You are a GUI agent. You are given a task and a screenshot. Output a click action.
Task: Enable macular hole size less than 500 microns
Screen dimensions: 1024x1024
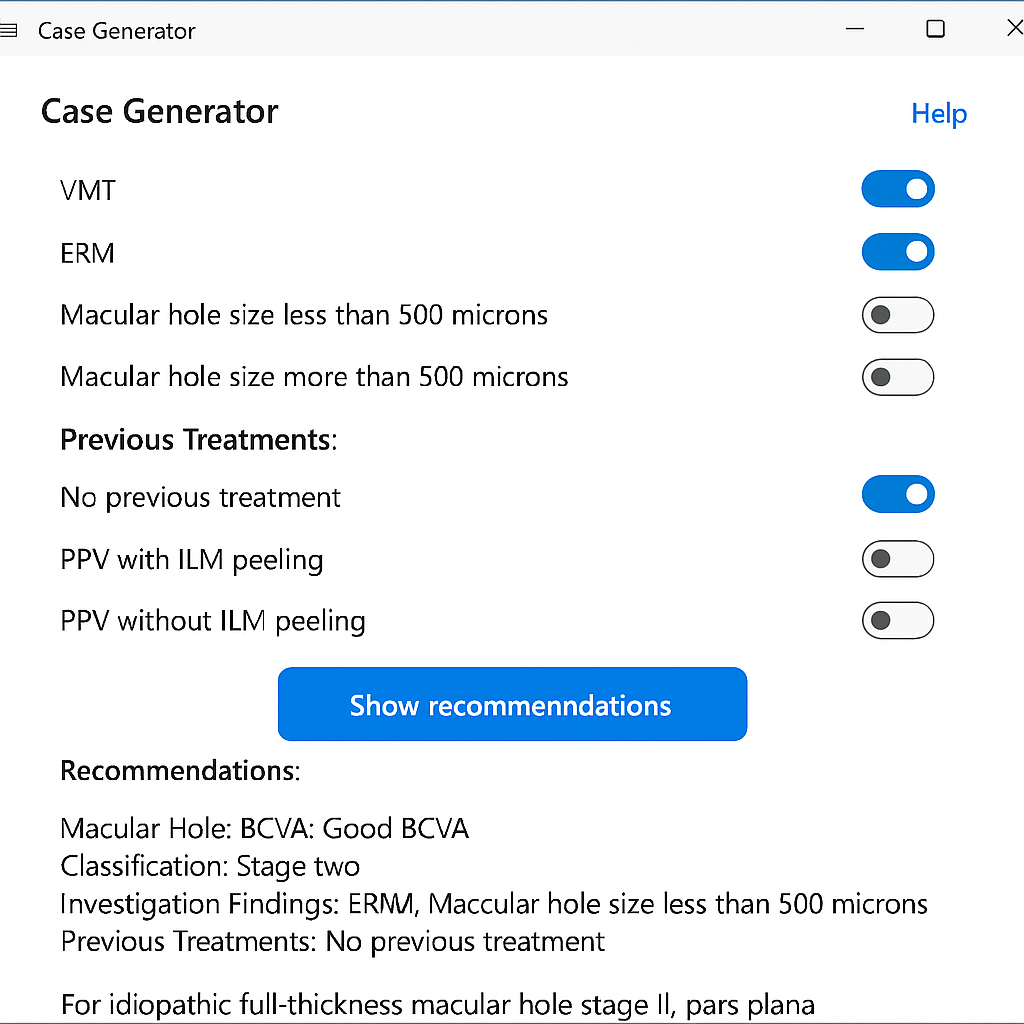pos(897,315)
